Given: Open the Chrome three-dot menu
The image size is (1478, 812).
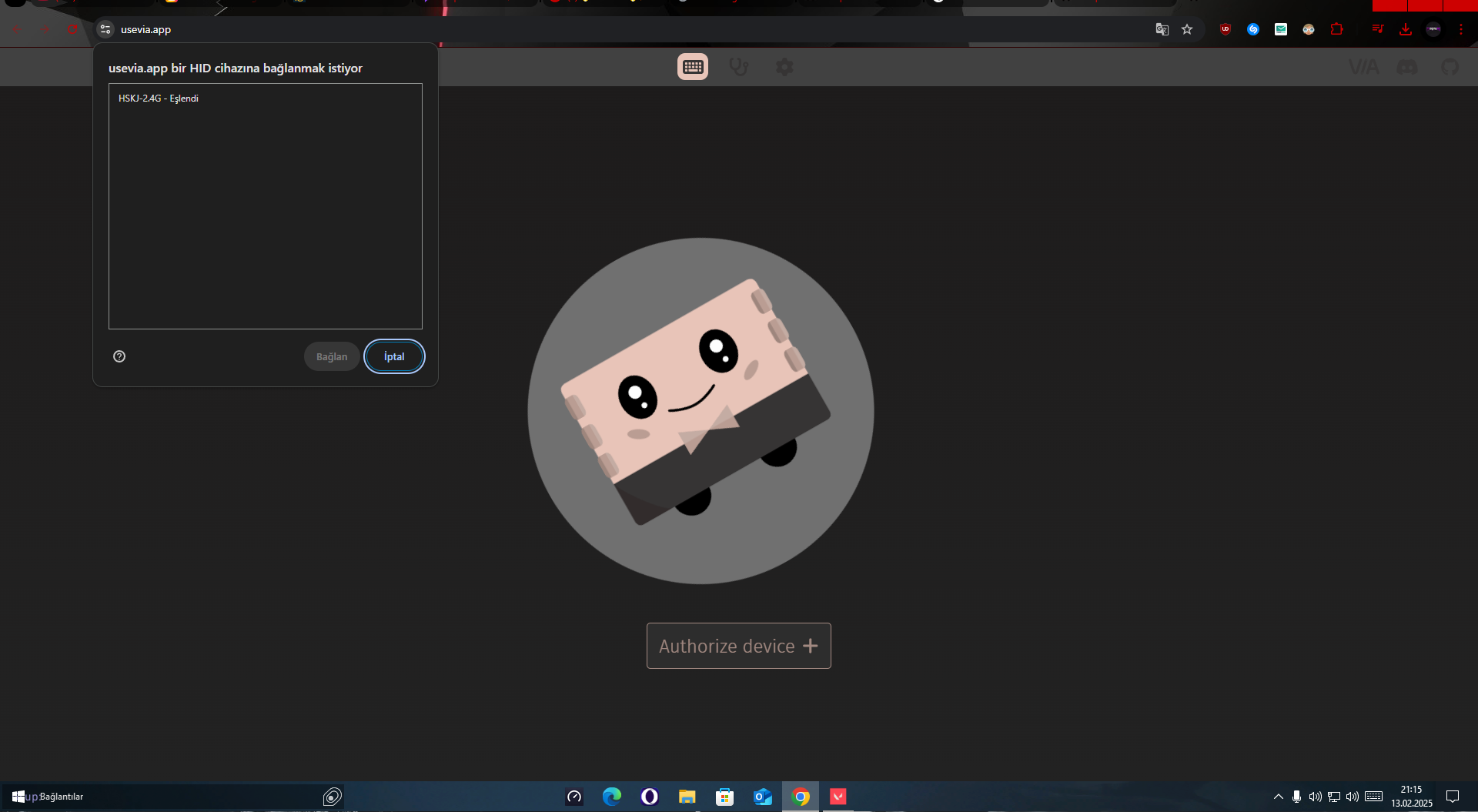Looking at the screenshot, I should [x=1461, y=29].
